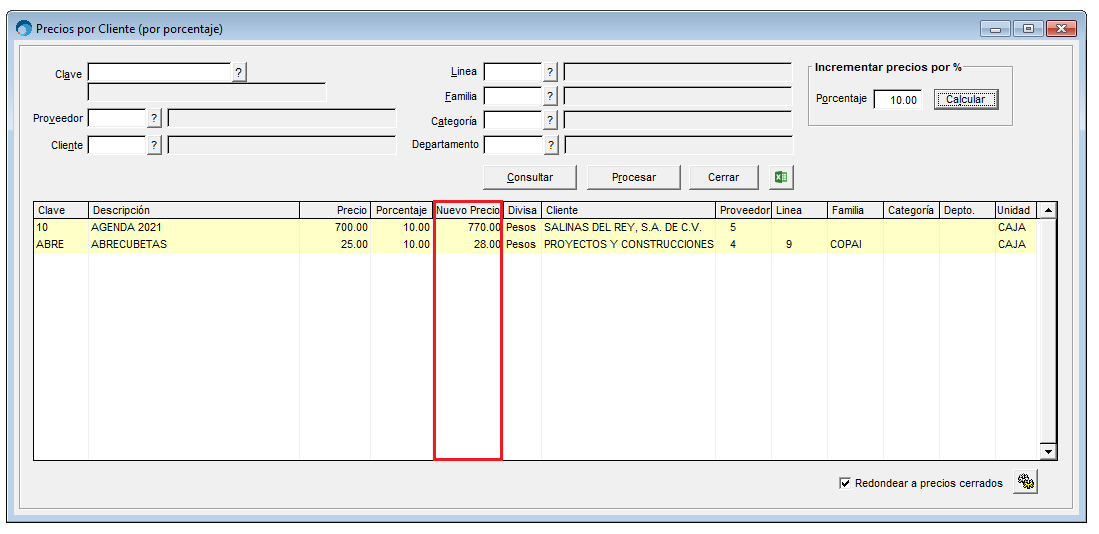This screenshot has width=1099, height=534.
Task: Click the application icon in title bar
Action: tap(24, 29)
